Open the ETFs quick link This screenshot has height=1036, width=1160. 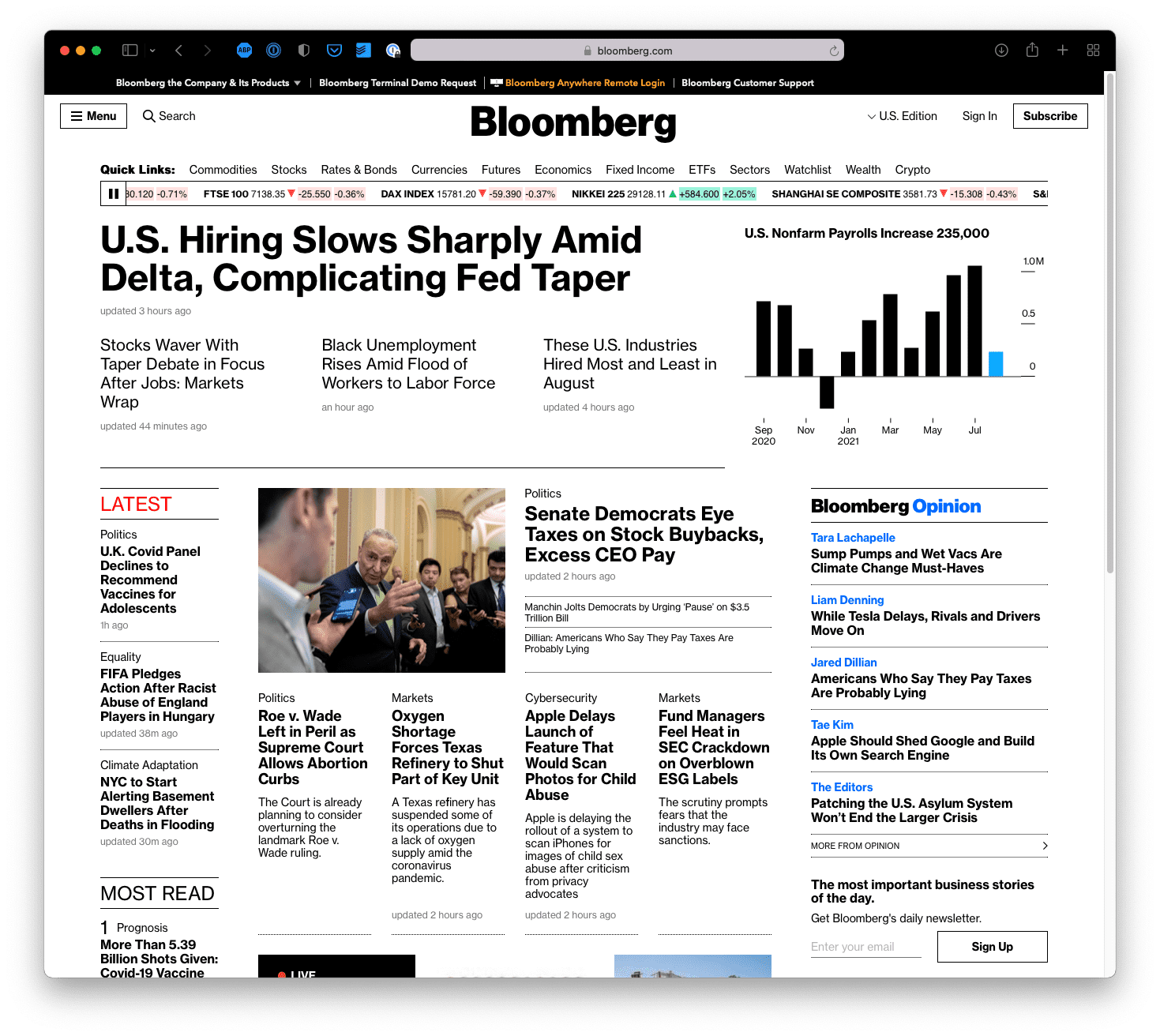coord(702,170)
